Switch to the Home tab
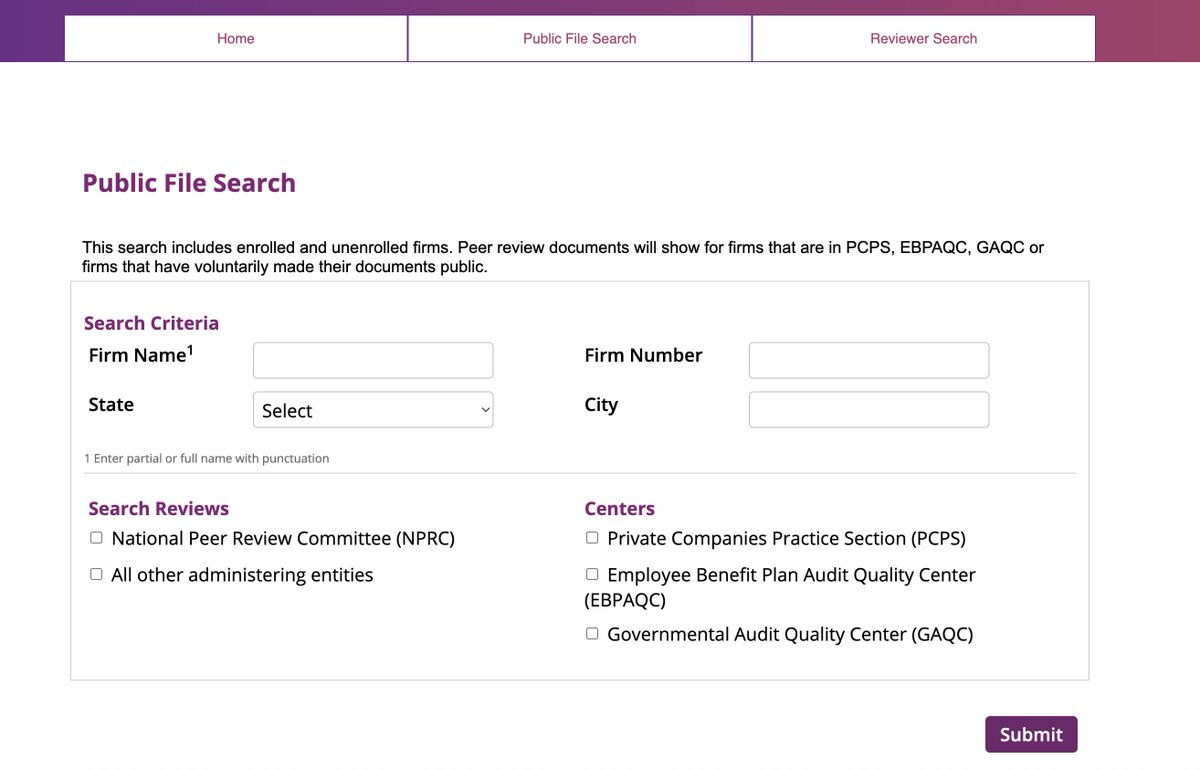The width and height of the screenshot is (1200, 770). (235, 38)
